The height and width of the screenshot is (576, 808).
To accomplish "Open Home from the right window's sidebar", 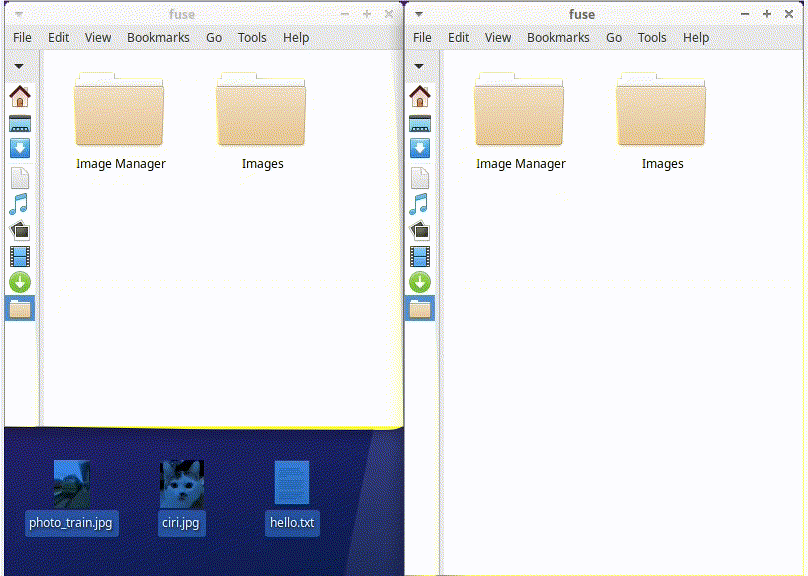I will click(420, 96).
